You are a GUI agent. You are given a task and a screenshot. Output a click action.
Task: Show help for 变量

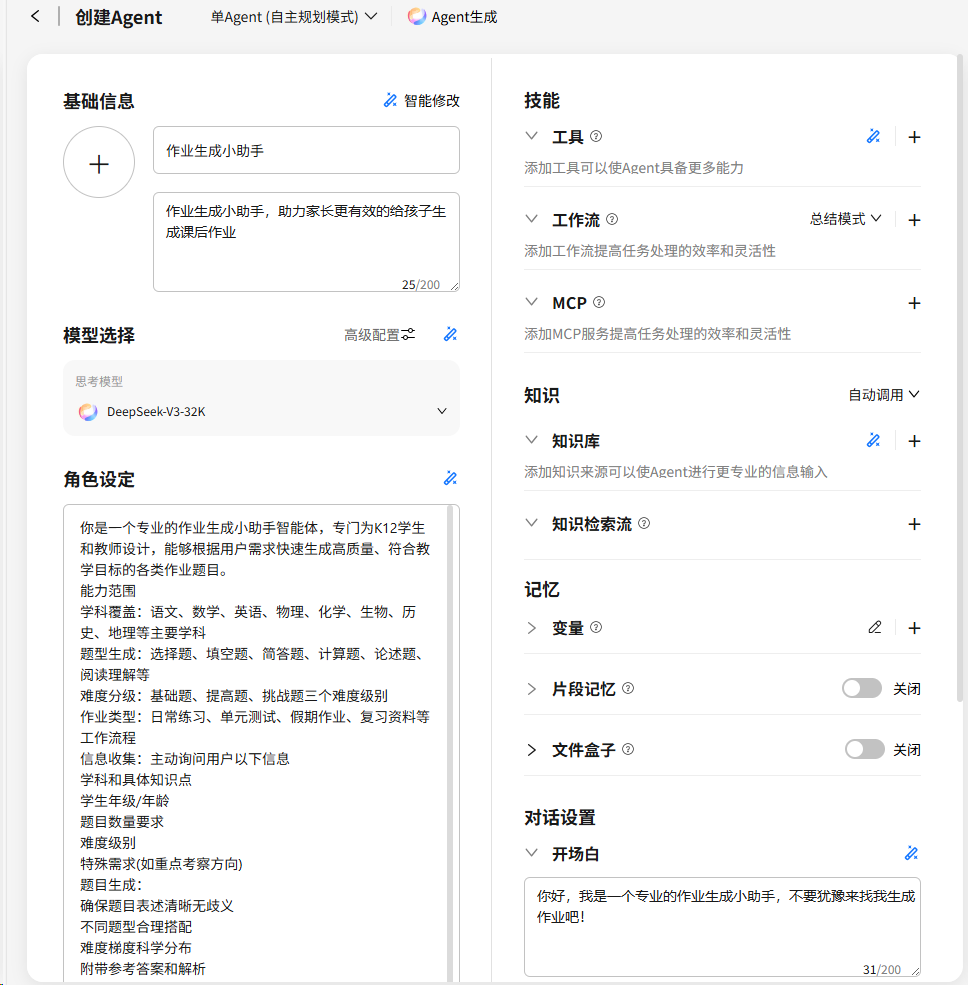click(596, 627)
